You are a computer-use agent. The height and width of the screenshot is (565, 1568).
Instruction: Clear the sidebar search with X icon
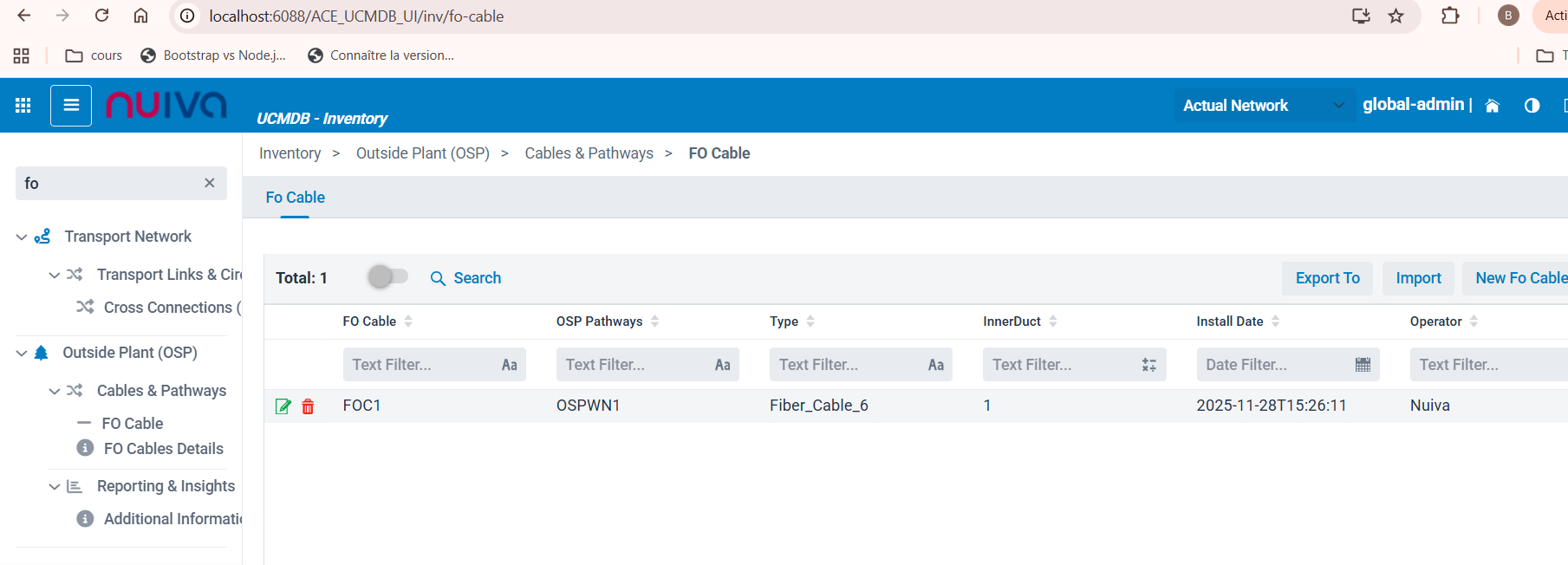(x=209, y=183)
